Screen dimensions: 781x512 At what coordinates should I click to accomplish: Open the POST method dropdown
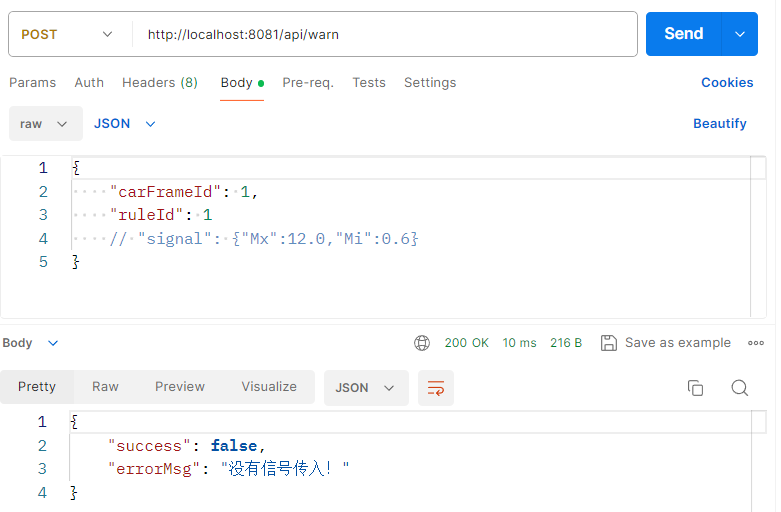pos(67,34)
